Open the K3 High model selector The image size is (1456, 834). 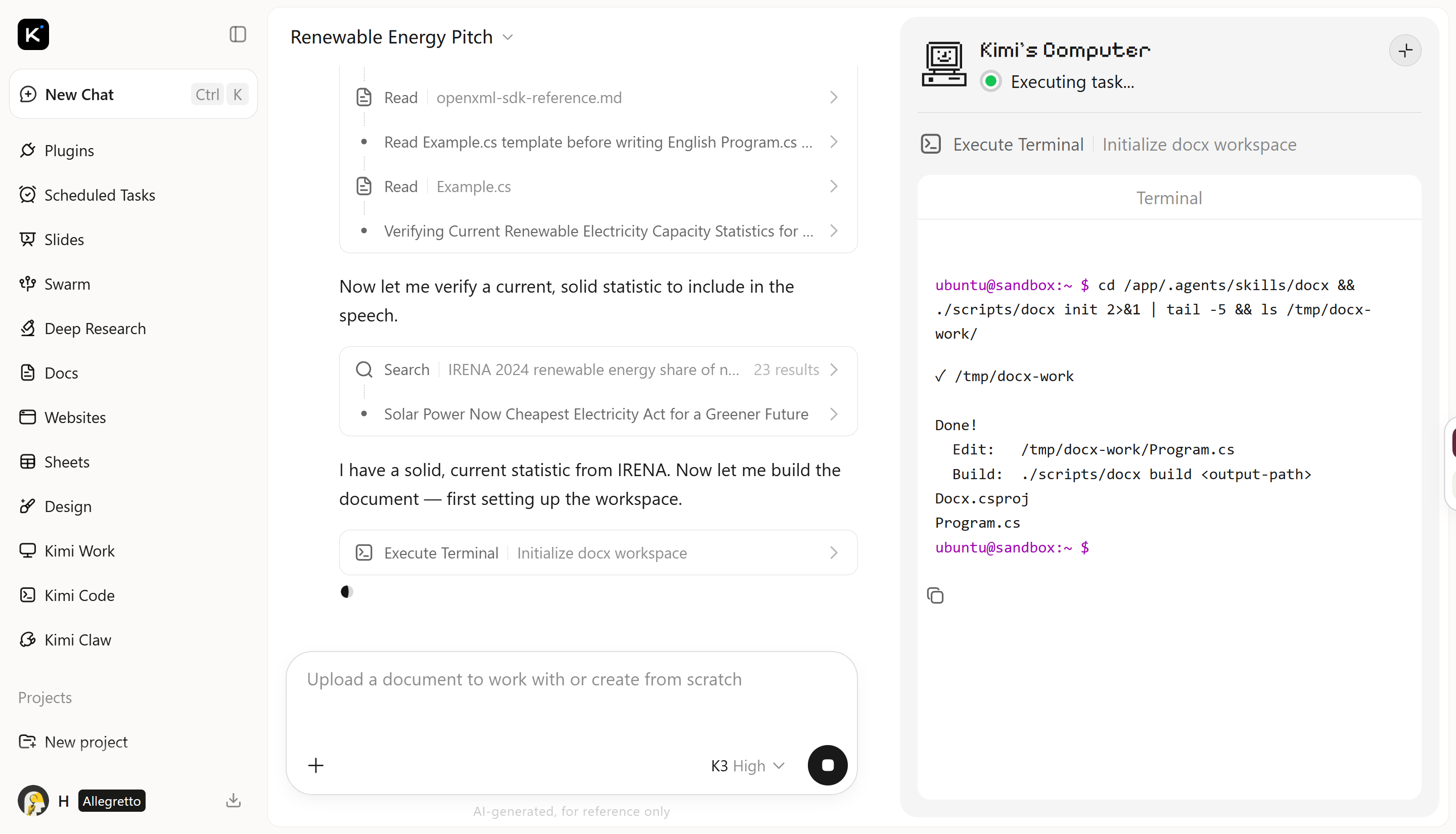(748, 766)
